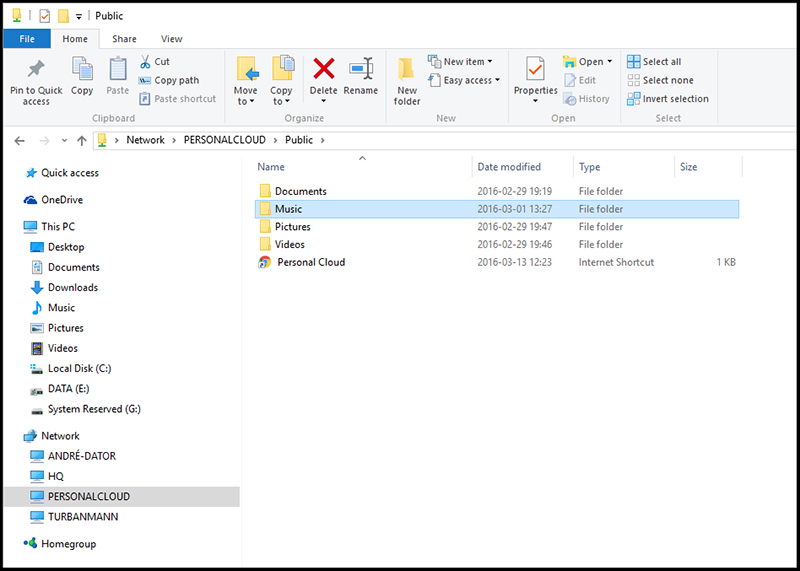
Task: Open the Personal Cloud internet shortcut
Action: tap(311, 262)
